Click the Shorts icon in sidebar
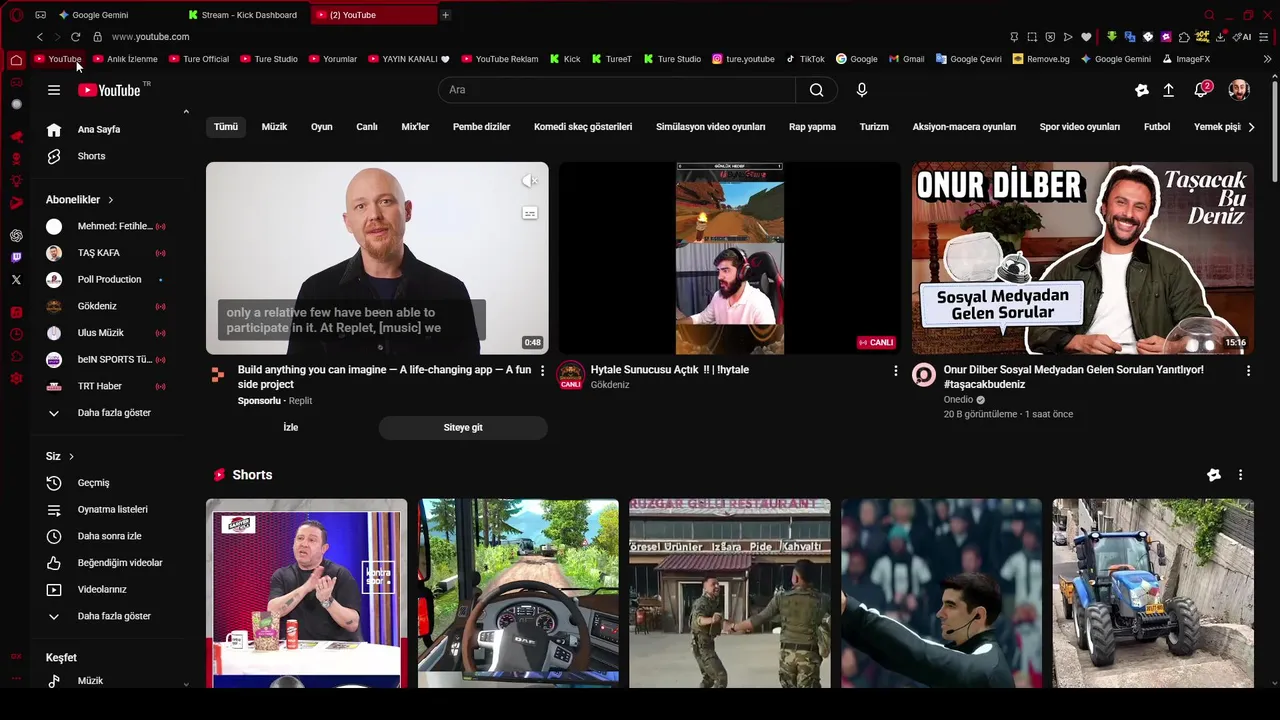 [x=54, y=156]
